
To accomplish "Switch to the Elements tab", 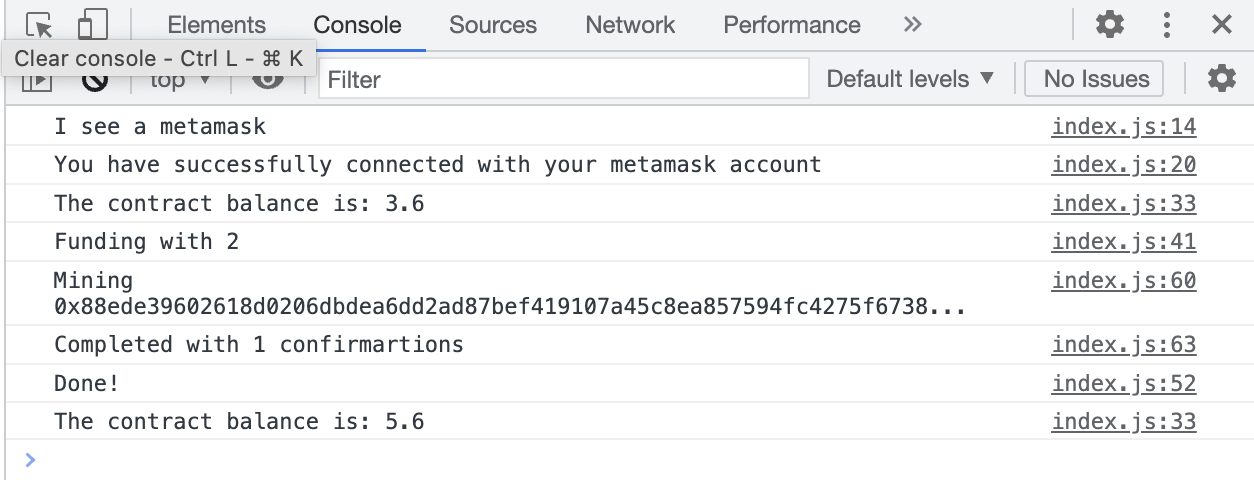I will (x=217, y=25).
